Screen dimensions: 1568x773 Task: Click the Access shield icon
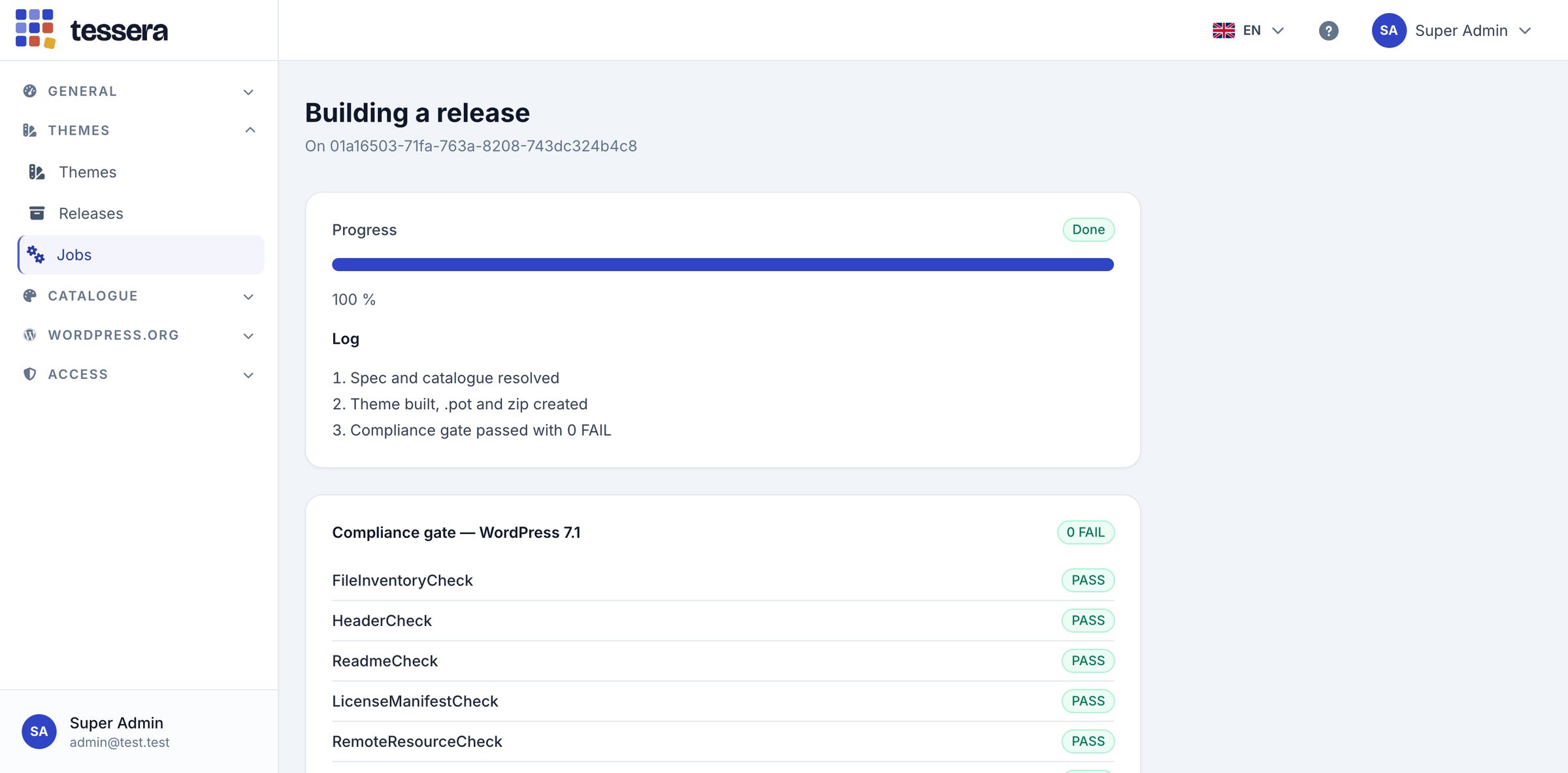pos(30,374)
